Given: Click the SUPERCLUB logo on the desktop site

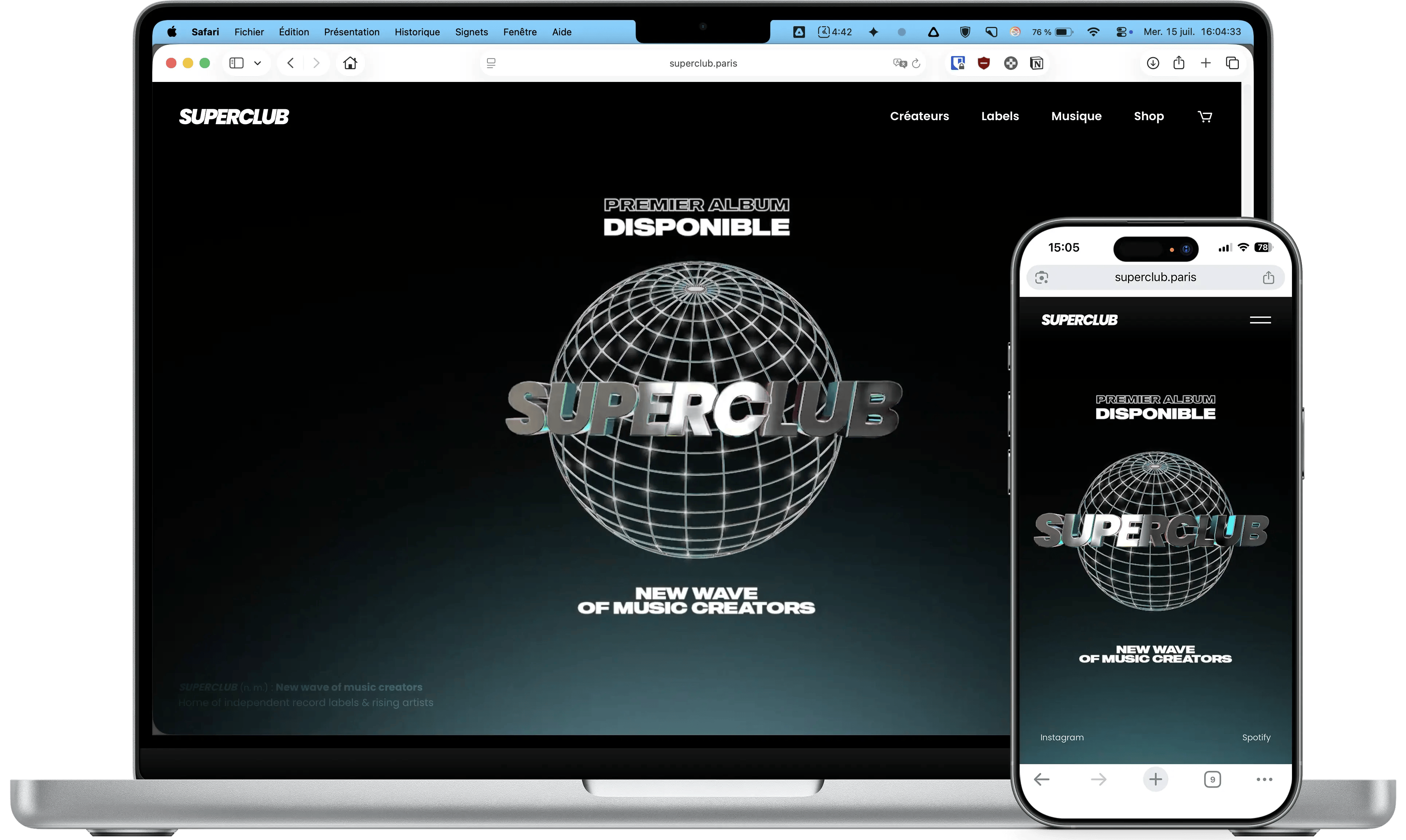Looking at the screenshot, I should pyautogui.click(x=234, y=117).
